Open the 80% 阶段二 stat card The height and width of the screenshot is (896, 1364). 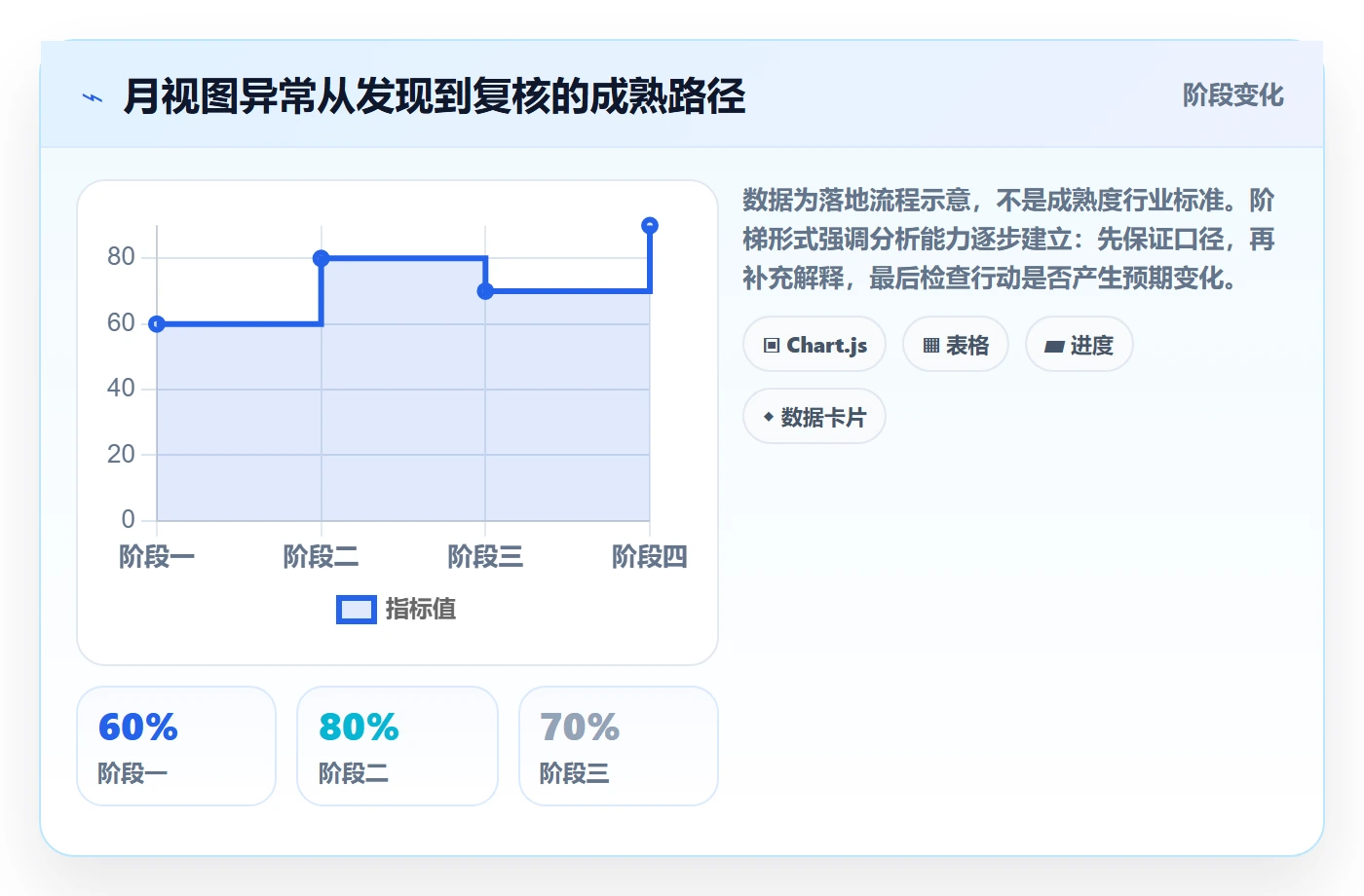tap(398, 746)
